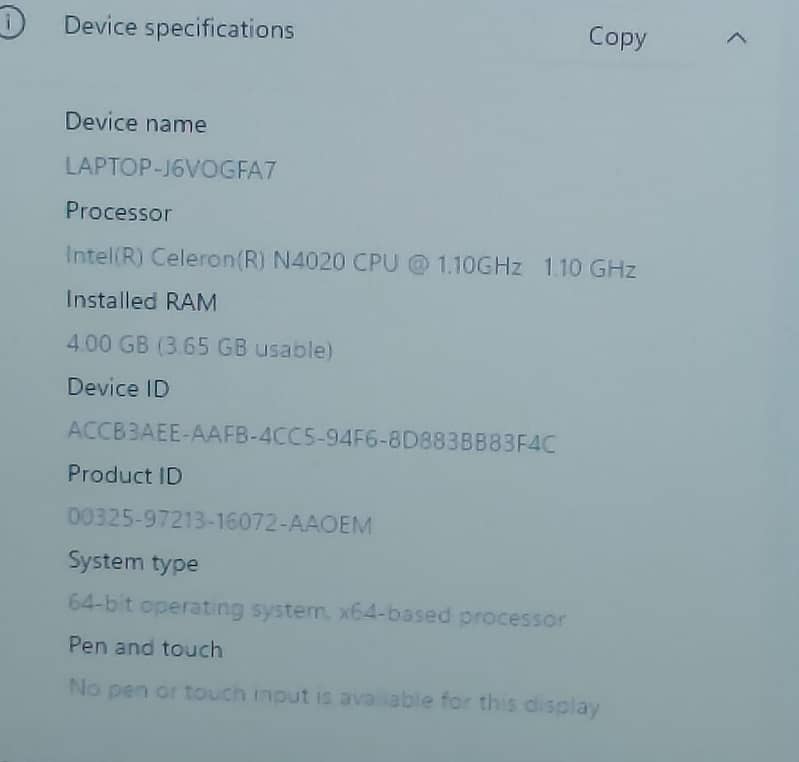The width and height of the screenshot is (799, 762).
Task: Click the Device specifications heading
Action: (x=179, y=28)
